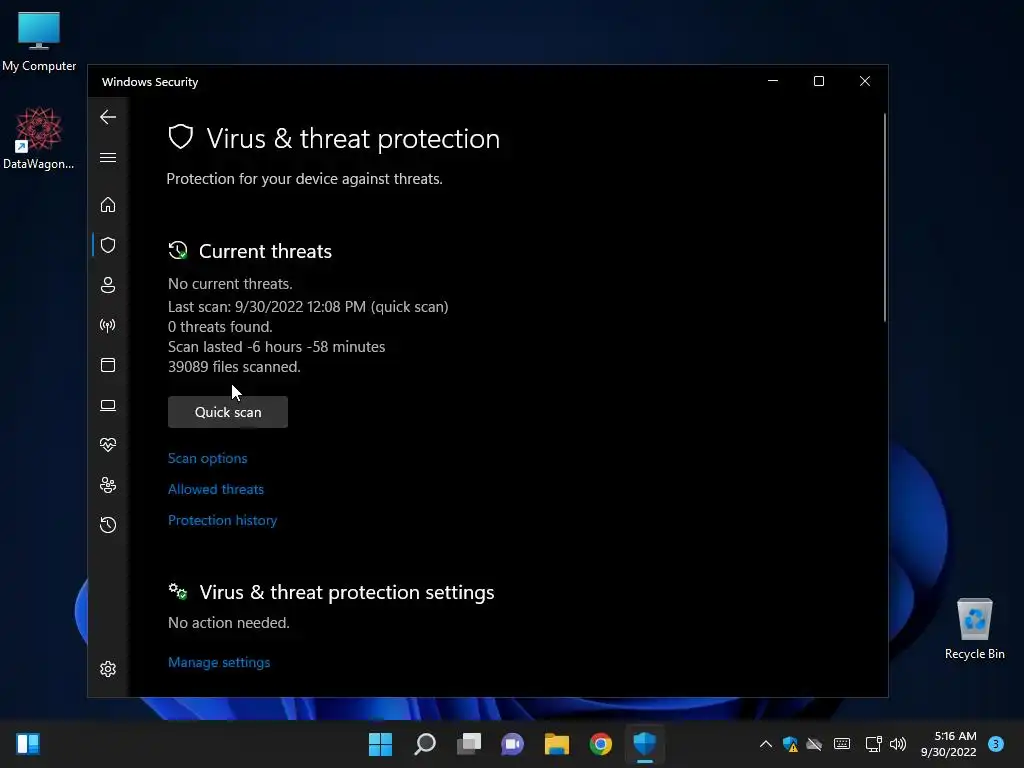This screenshot has width=1024, height=768.
Task: Open the Windows Start menu
Action: [x=381, y=744]
